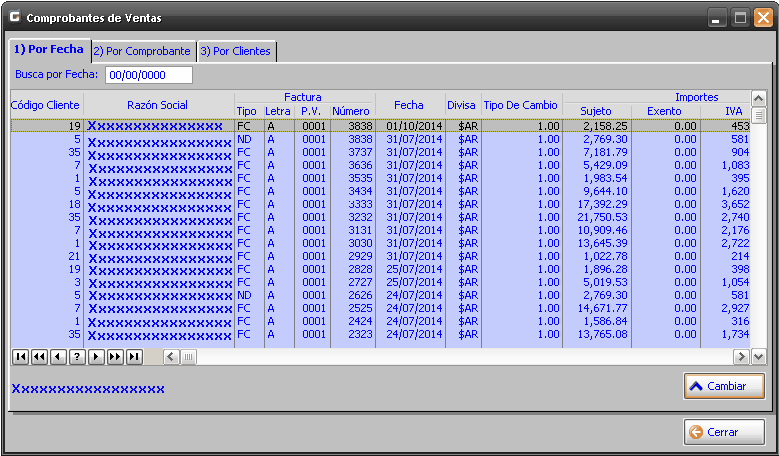Click the Sujeto column header
Image resolution: width=779 pixels, height=456 pixels.
click(596, 111)
